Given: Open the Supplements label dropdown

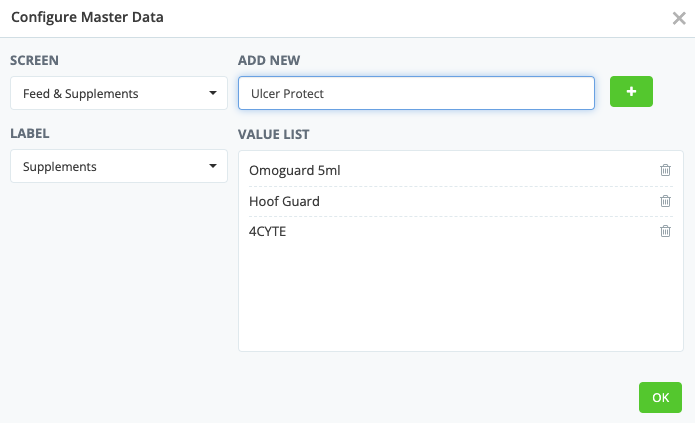Looking at the screenshot, I should click(x=118, y=167).
